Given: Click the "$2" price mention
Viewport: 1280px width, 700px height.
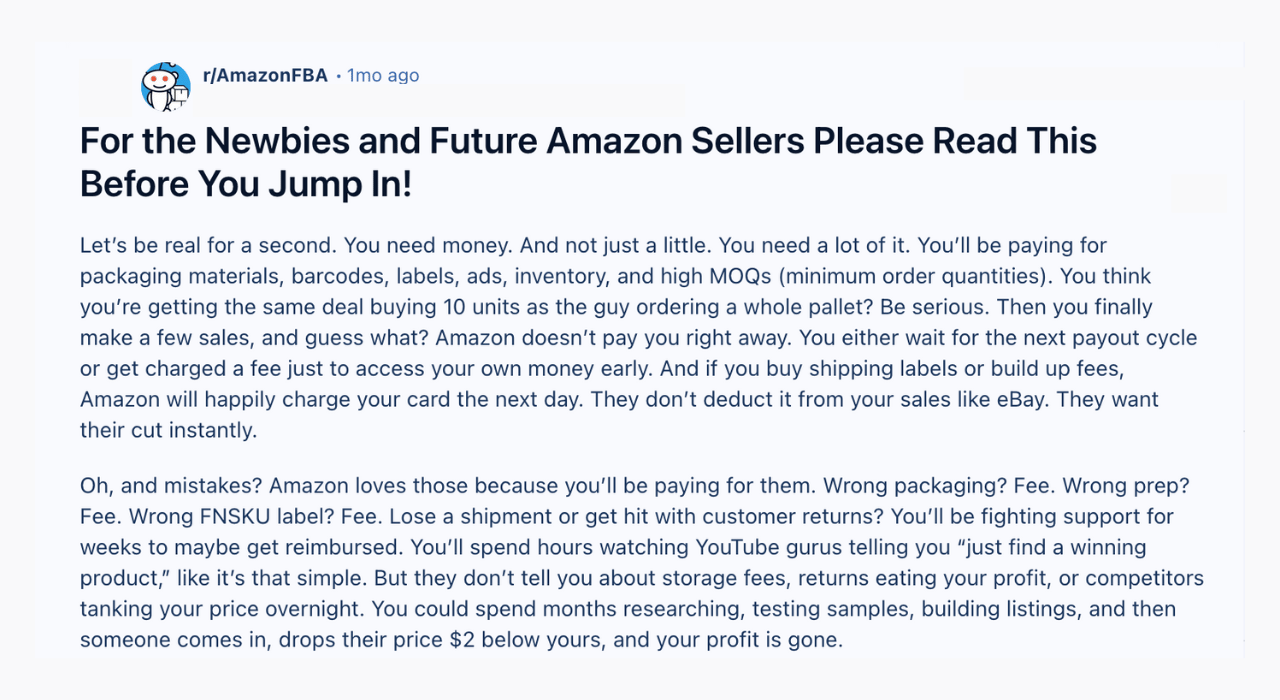Looking at the screenshot, I should (535, 640).
